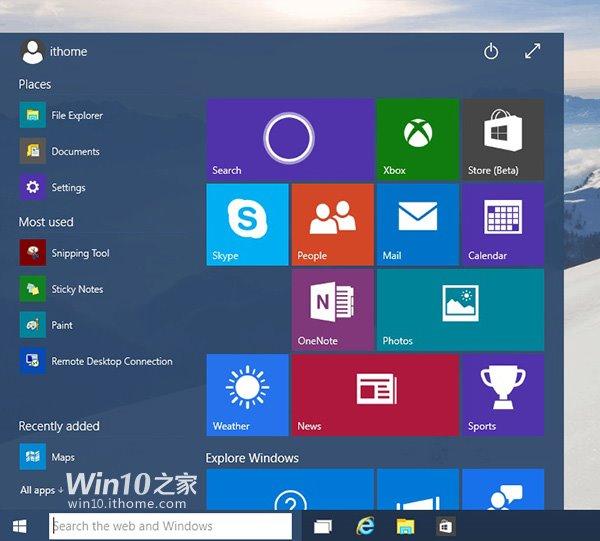Viewport: 600px width, 541px height.
Task: Open the Store (Beta) tile
Action: 502,139
